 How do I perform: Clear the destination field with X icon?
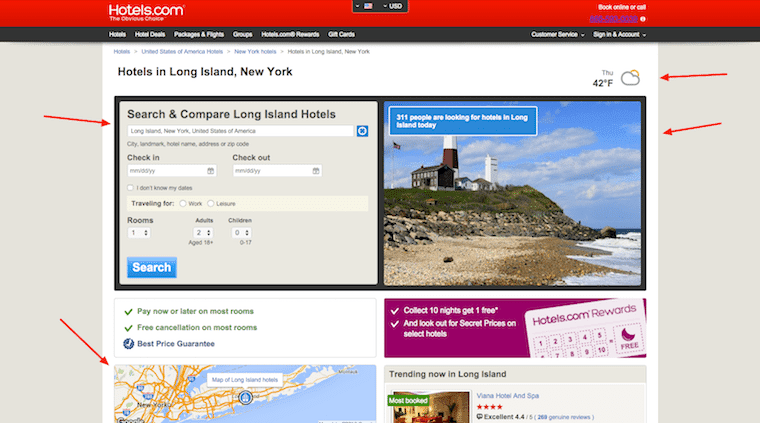pos(362,131)
